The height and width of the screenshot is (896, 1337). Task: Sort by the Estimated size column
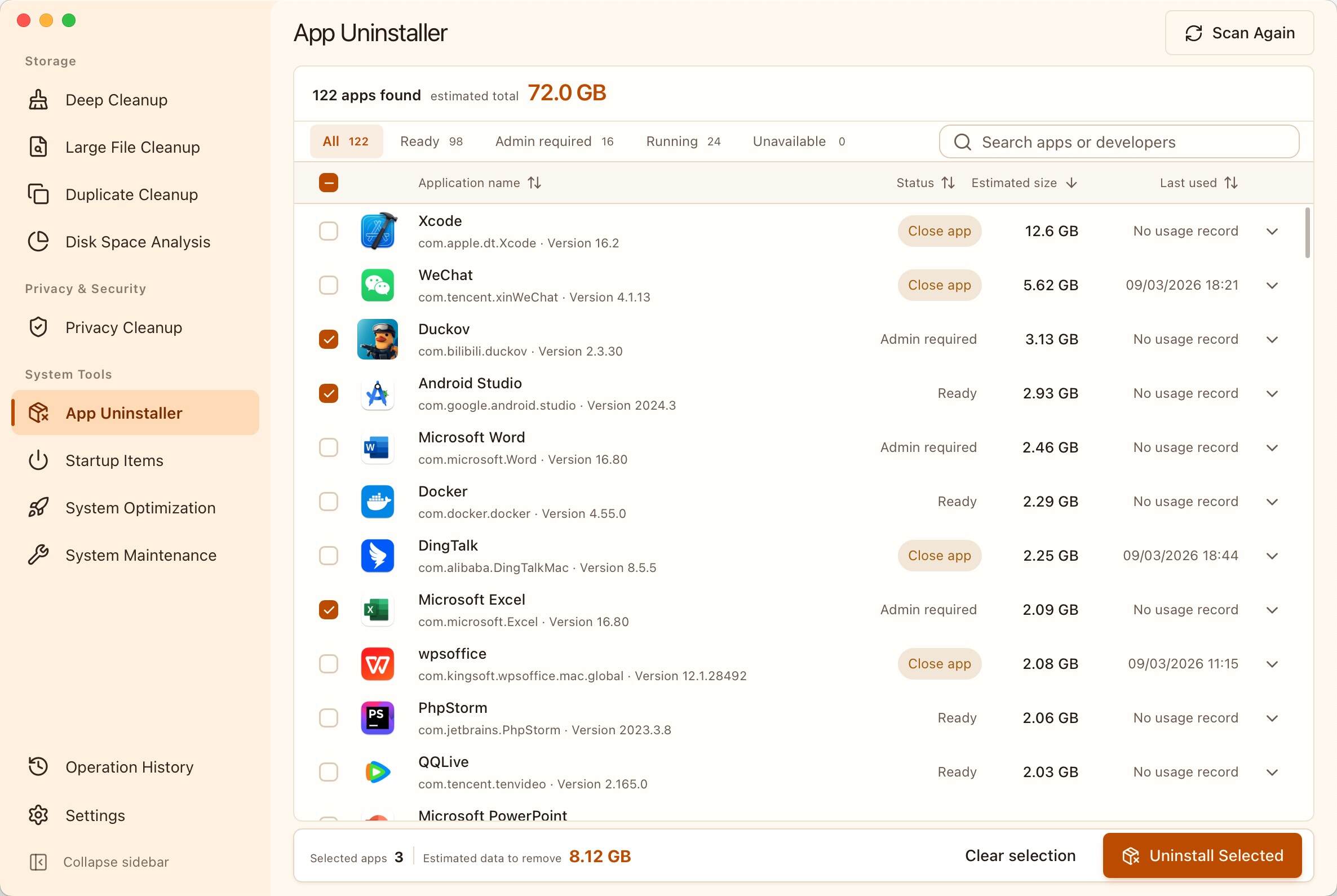[x=1024, y=183]
